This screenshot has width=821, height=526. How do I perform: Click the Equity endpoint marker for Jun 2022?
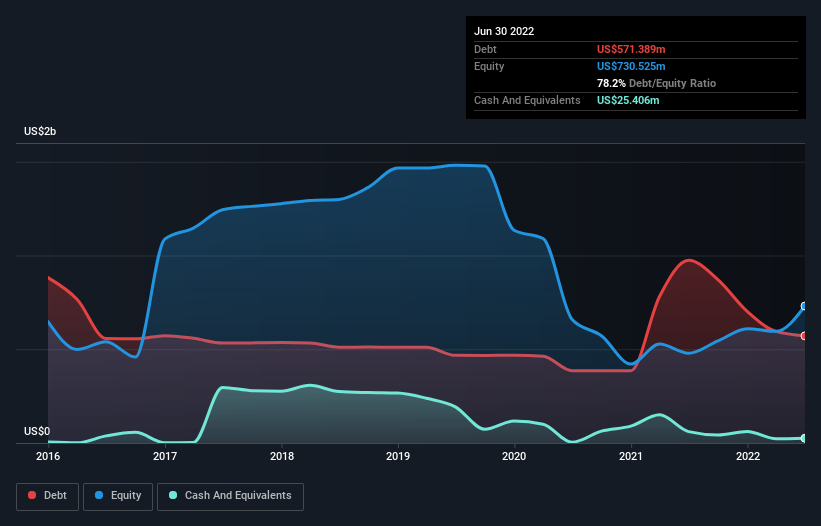point(804,306)
